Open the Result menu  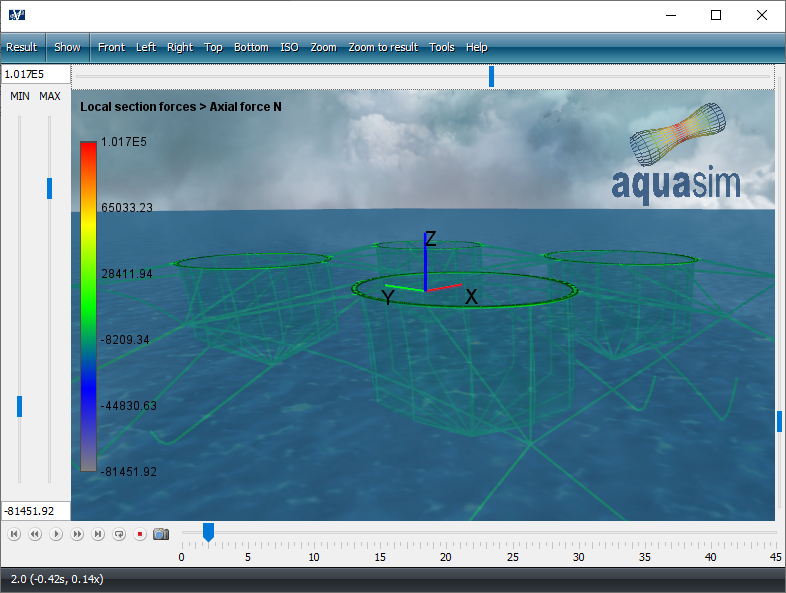click(x=22, y=47)
